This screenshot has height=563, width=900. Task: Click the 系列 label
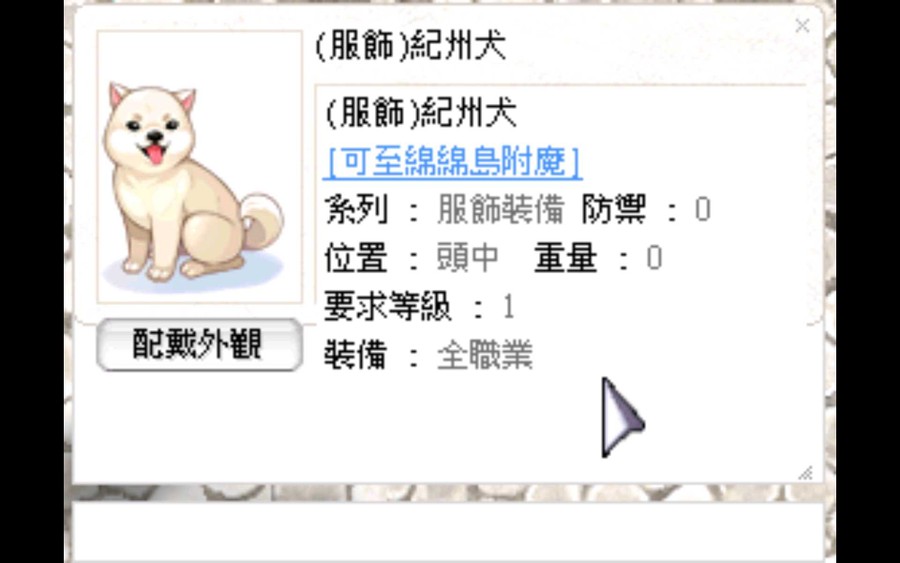(x=356, y=209)
